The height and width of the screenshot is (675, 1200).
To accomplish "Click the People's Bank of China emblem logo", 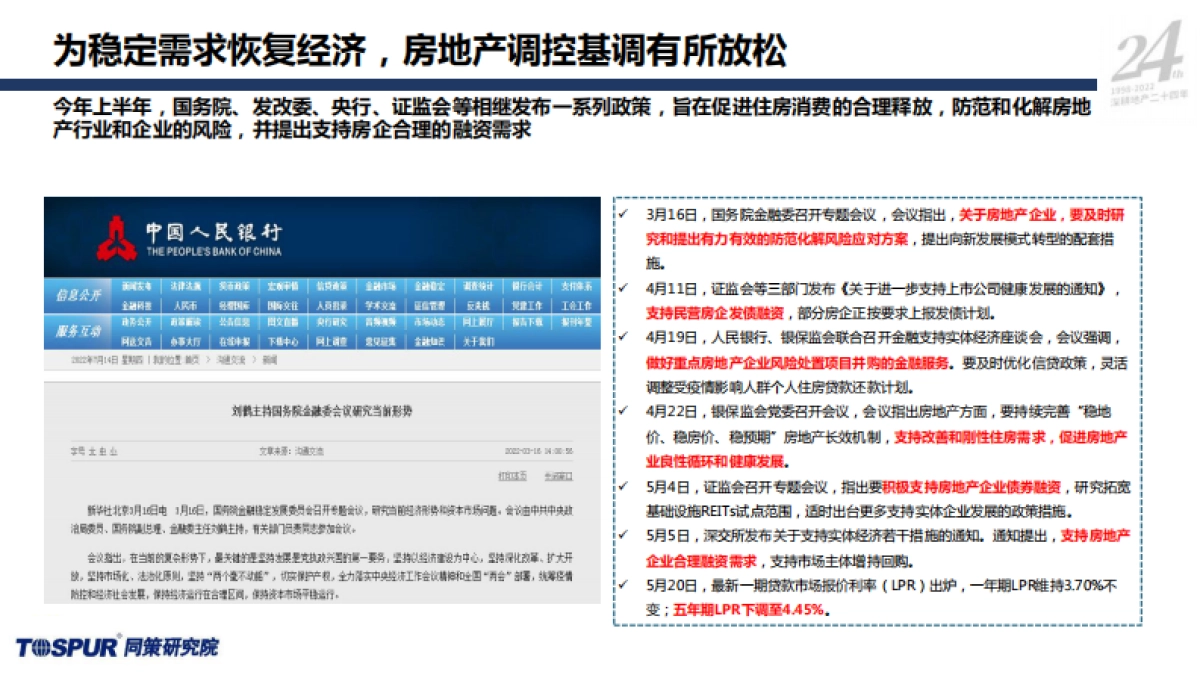I will [x=120, y=237].
